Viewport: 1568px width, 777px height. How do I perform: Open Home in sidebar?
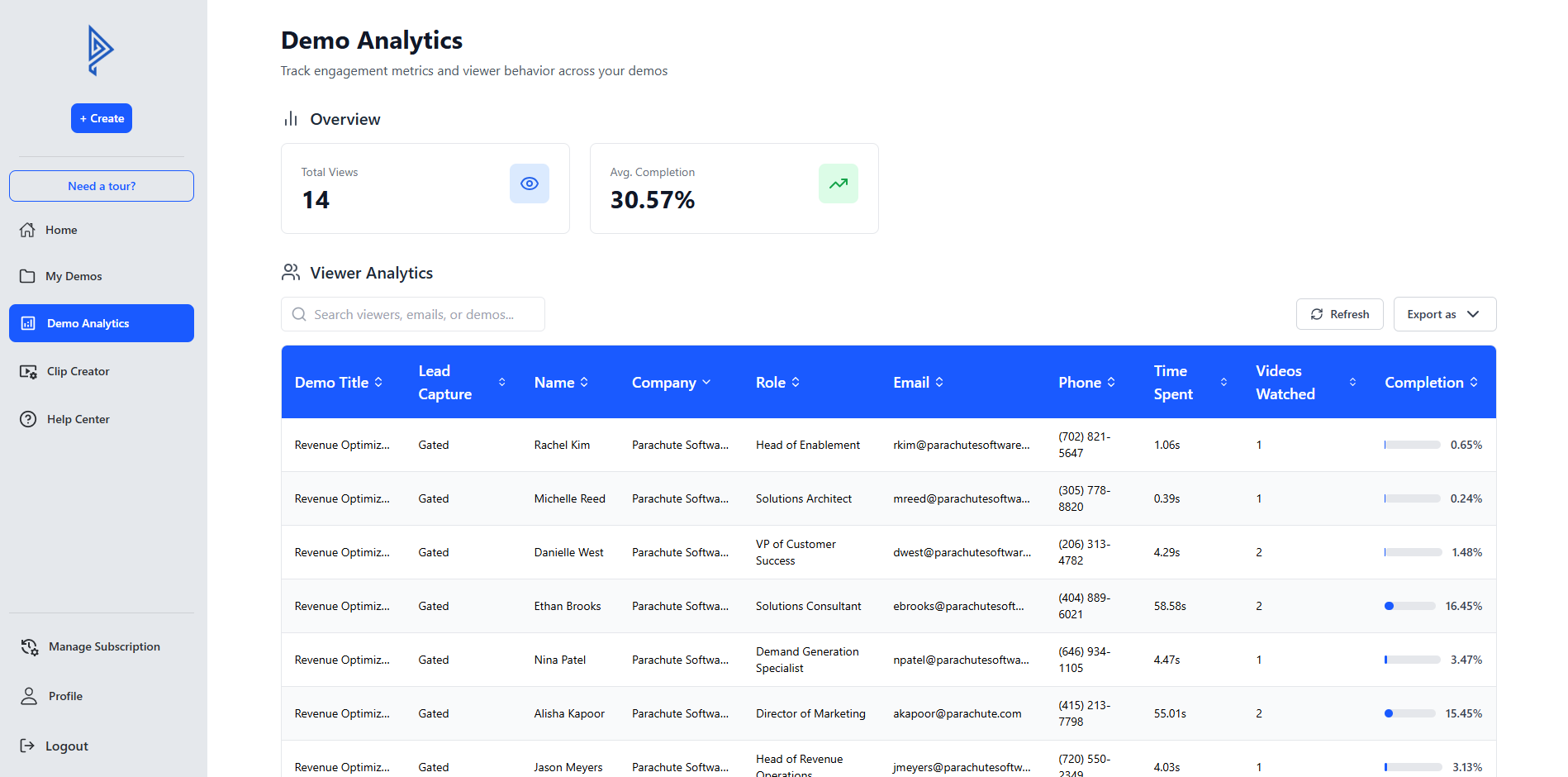102,230
